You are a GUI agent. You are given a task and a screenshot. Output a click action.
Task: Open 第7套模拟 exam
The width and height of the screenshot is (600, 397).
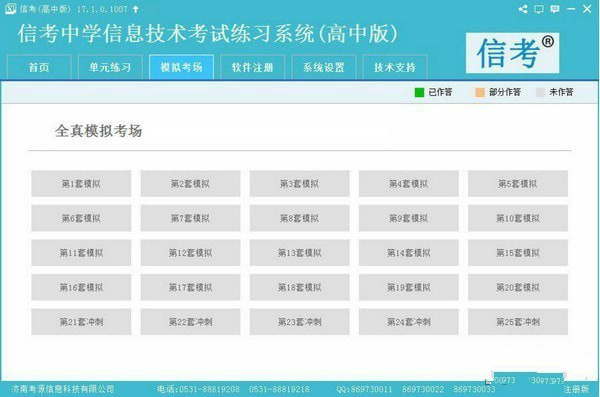point(190,218)
